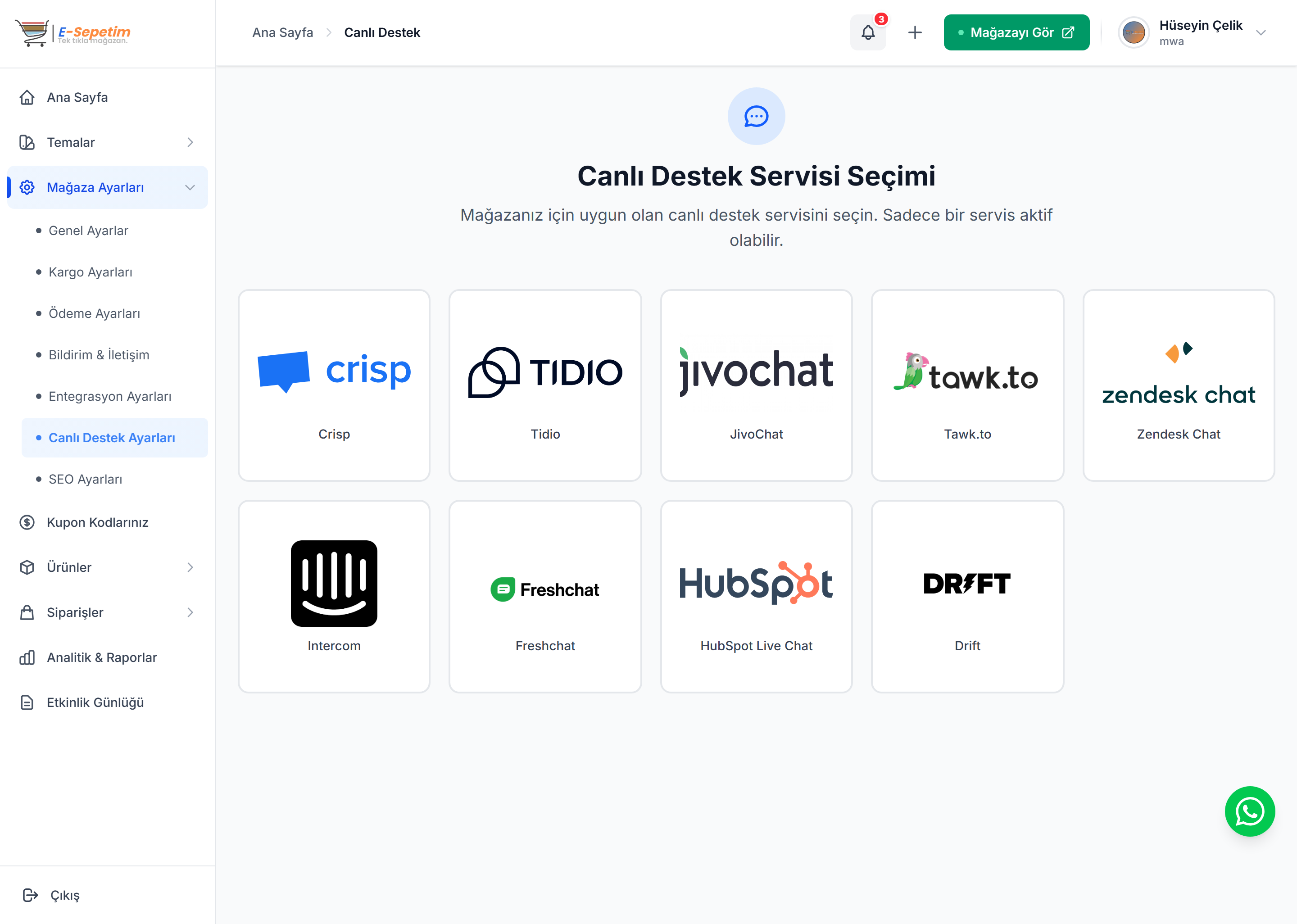Click the Hüseyin Çelik user name
This screenshot has height=924, width=1297.
1200,25
